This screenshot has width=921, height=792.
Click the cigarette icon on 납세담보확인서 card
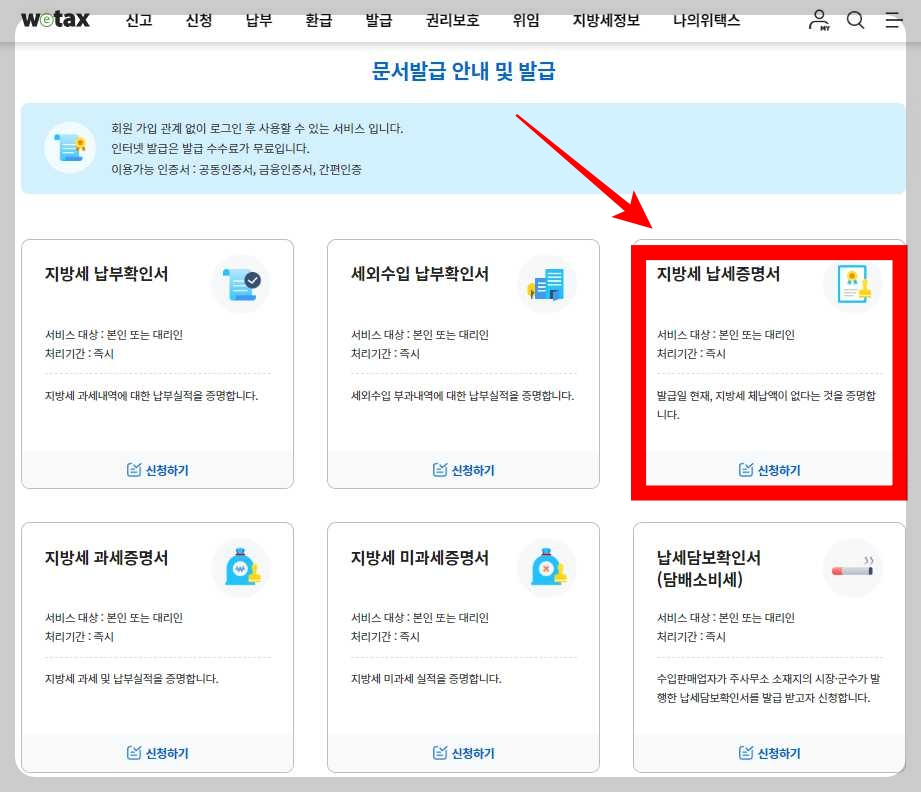click(852, 565)
